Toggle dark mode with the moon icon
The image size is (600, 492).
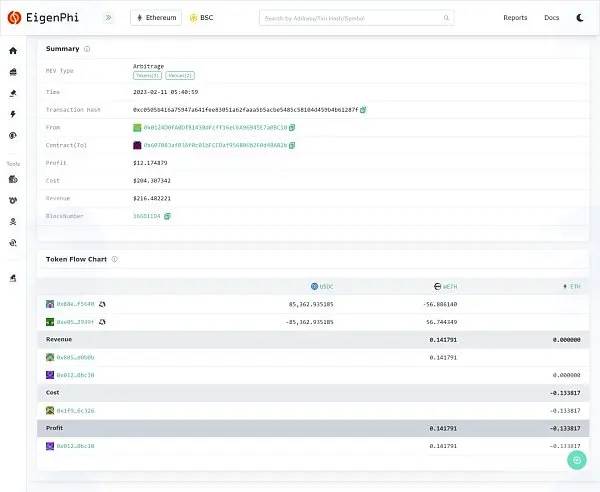(x=580, y=18)
